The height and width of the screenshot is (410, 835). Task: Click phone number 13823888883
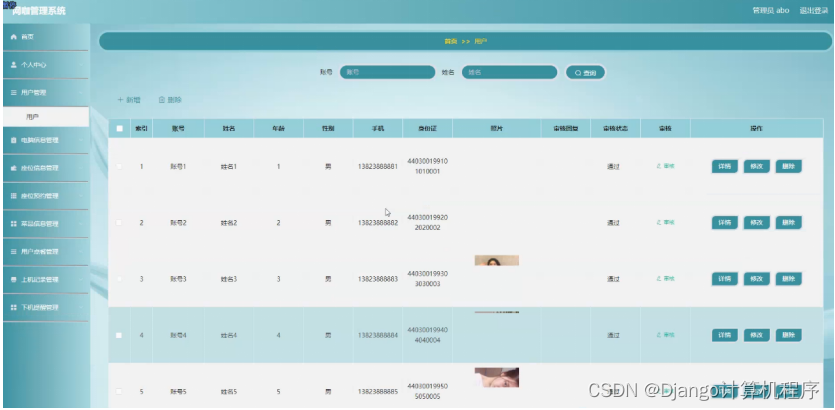point(378,279)
